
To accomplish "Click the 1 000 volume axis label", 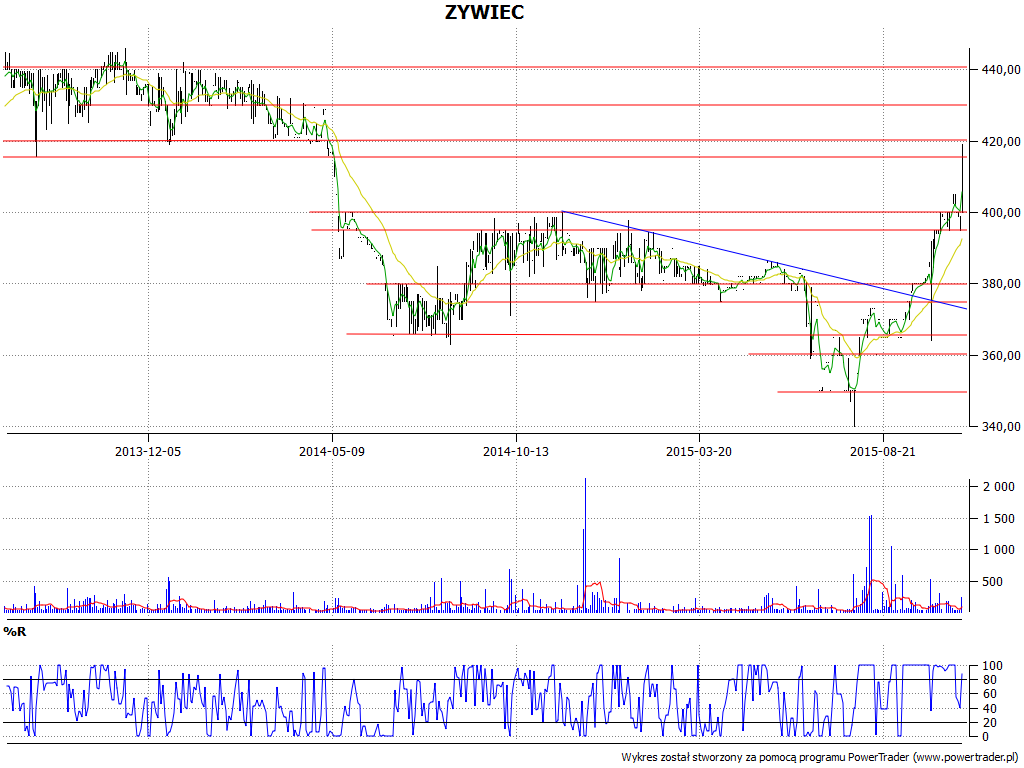I will pyautogui.click(x=1000, y=550).
